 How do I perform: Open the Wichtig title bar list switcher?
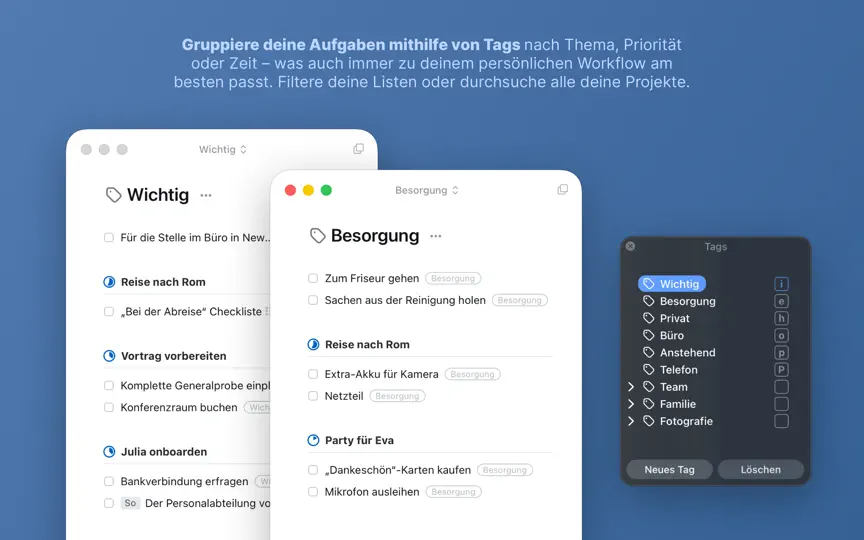tap(223, 149)
